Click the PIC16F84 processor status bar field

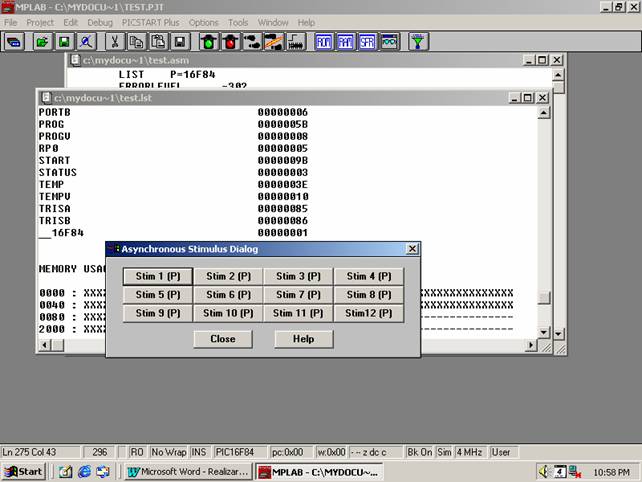[x=240, y=452]
